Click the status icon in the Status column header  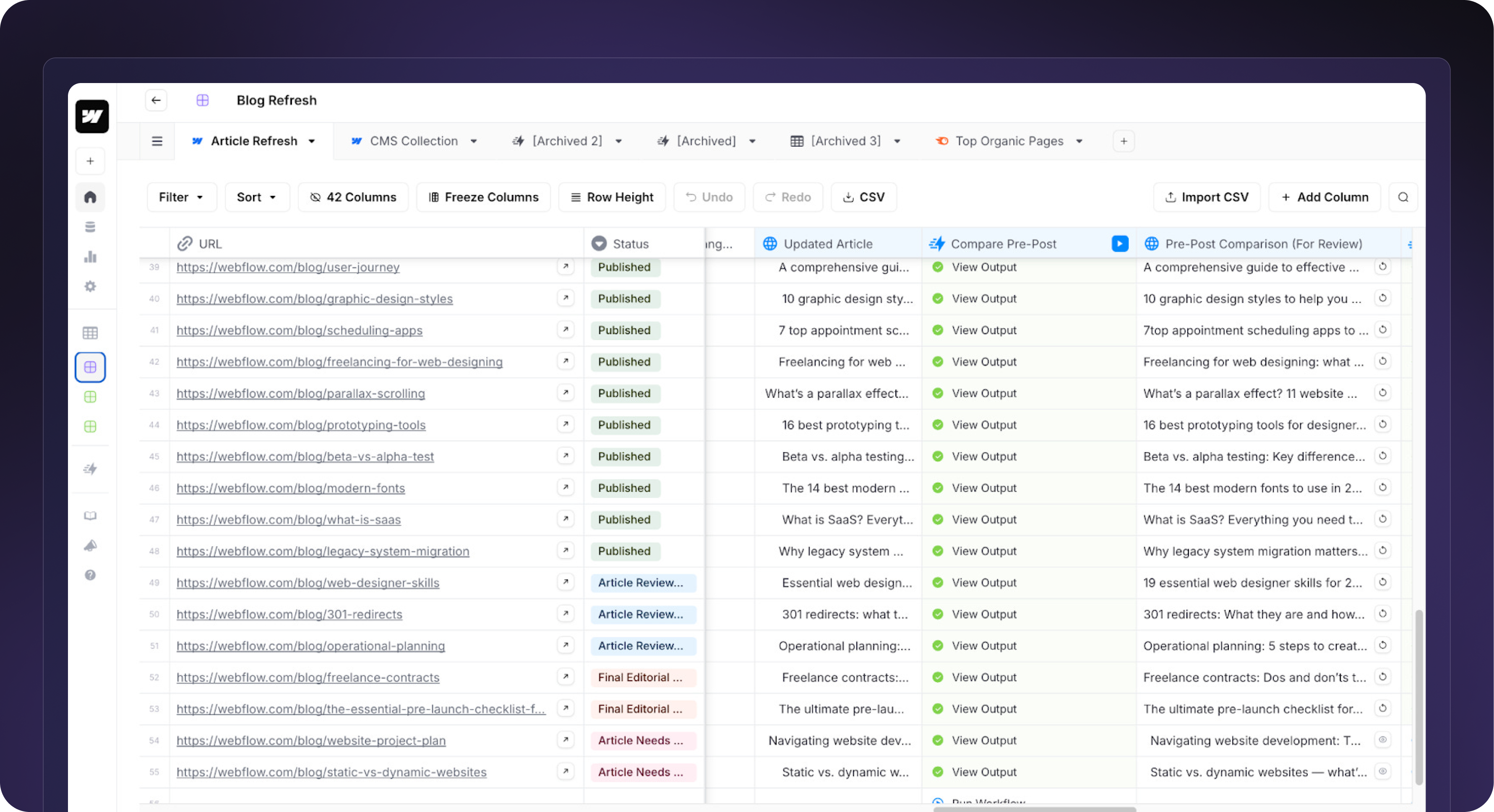[599, 244]
